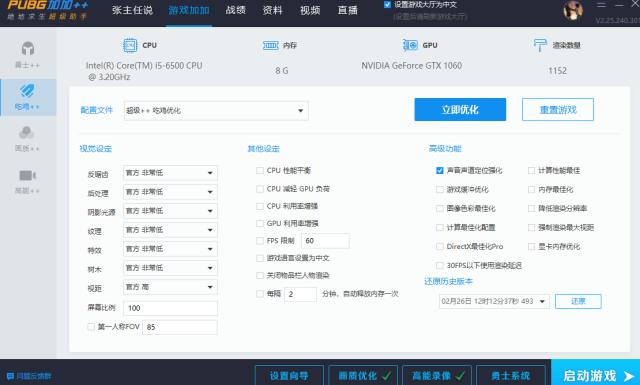Check 关闭物品栏人物渲染 option
640x385 pixels.
[x=260, y=276]
